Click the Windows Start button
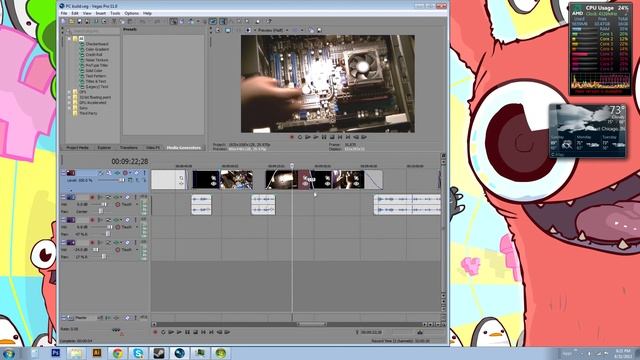The height and width of the screenshot is (360, 640). click(x=9, y=353)
